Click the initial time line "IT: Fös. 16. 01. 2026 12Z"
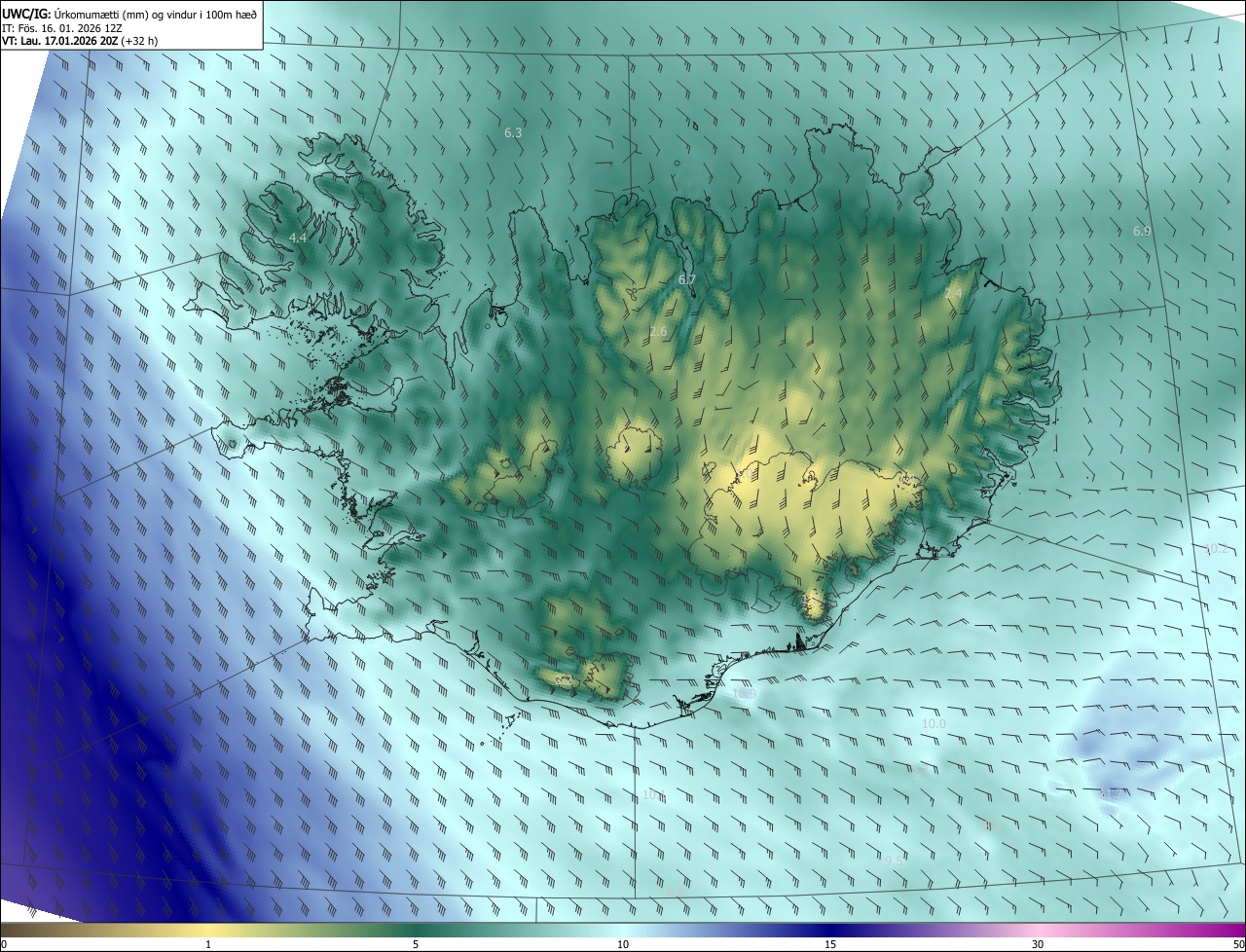 pyautogui.click(x=62, y=28)
